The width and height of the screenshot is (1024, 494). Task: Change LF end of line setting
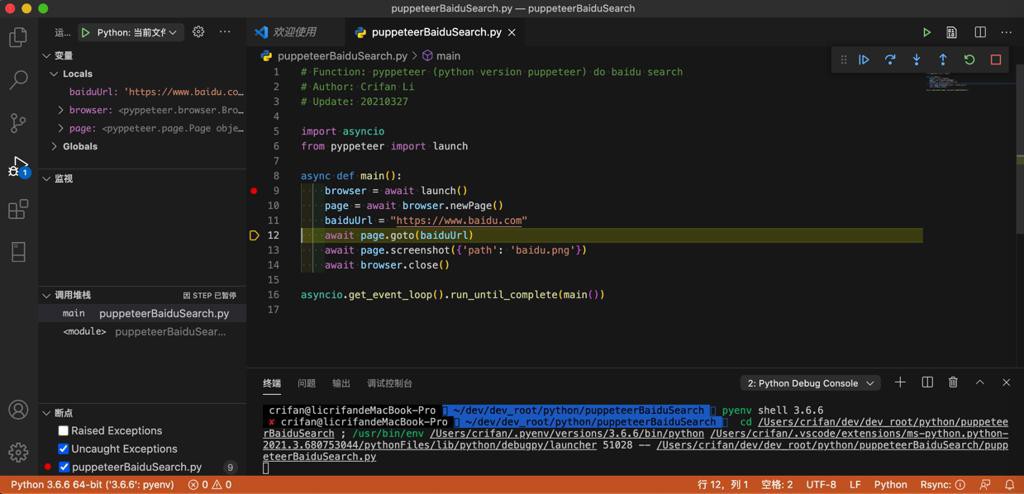point(855,485)
